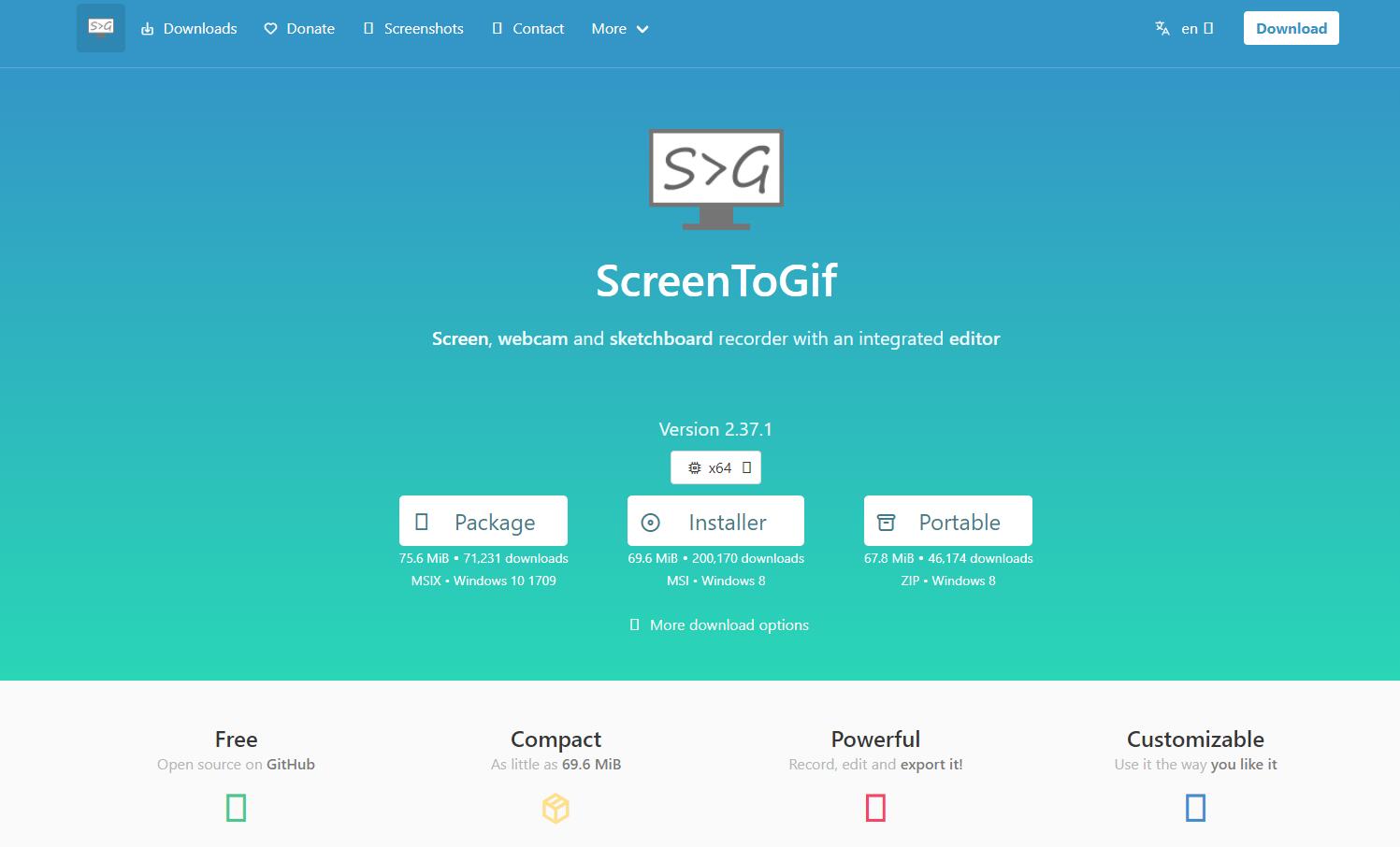Go to the Screenshots page

[413, 29]
